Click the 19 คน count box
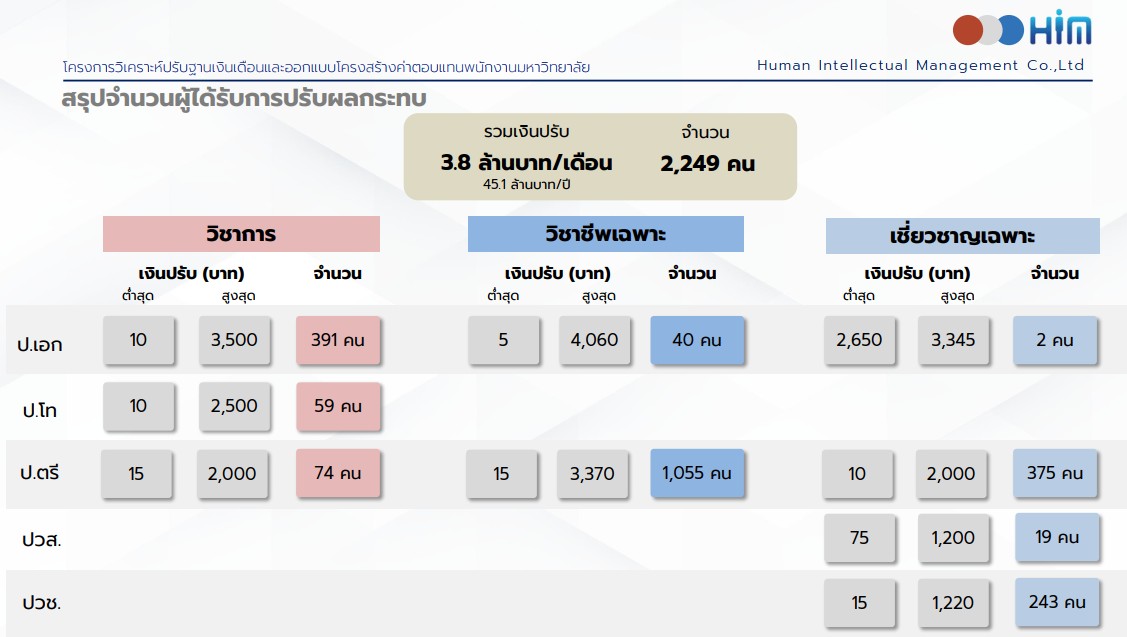This screenshot has width=1127, height=637. pos(1057,537)
